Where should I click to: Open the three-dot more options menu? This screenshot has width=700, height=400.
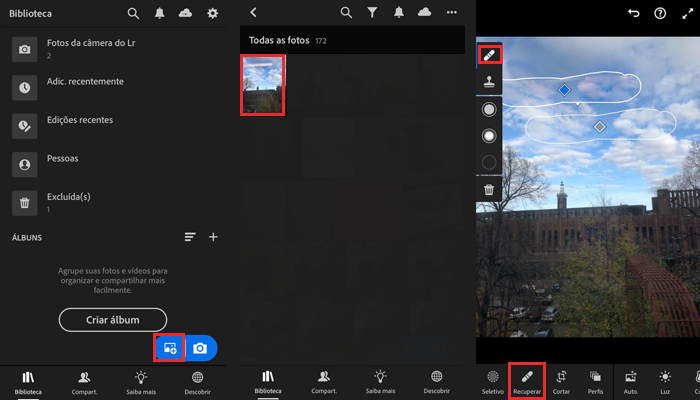[451, 13]
